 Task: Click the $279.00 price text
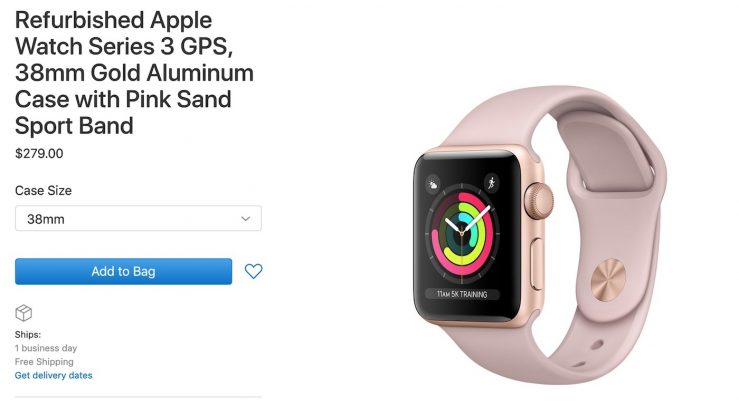tap(39, 153)
